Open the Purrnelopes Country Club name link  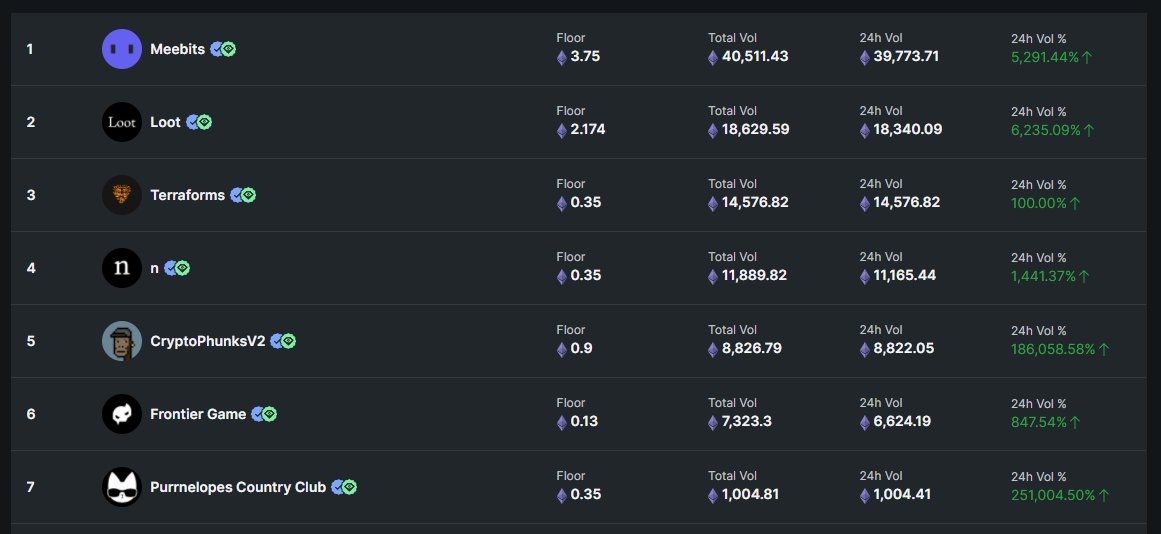(x=238, y=487)
